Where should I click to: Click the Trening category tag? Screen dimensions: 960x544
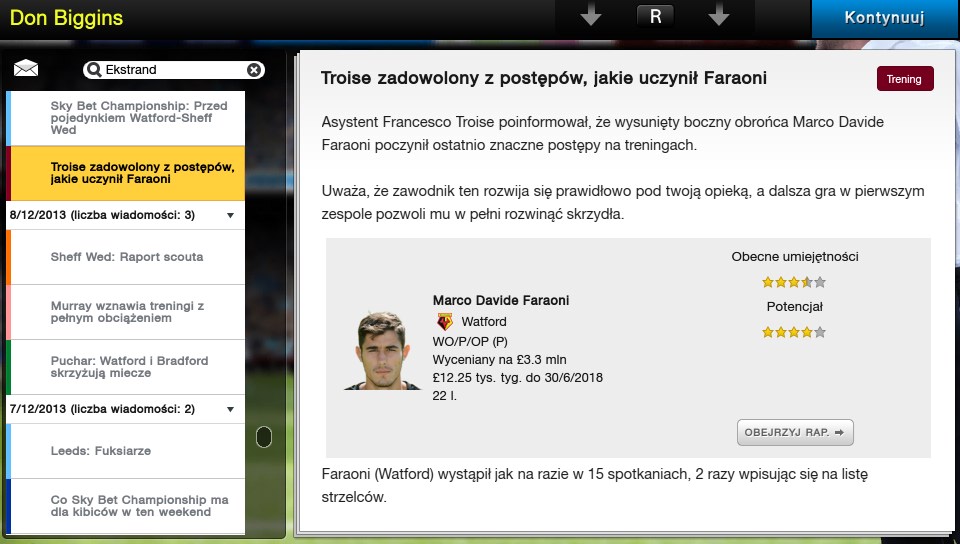coord(904,79)
